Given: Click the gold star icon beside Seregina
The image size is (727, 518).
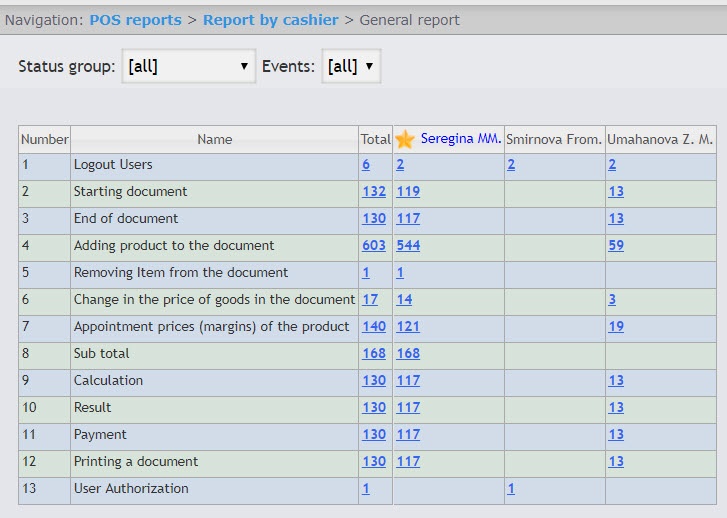Looking at the screenshot, I should tap(405, 139).
